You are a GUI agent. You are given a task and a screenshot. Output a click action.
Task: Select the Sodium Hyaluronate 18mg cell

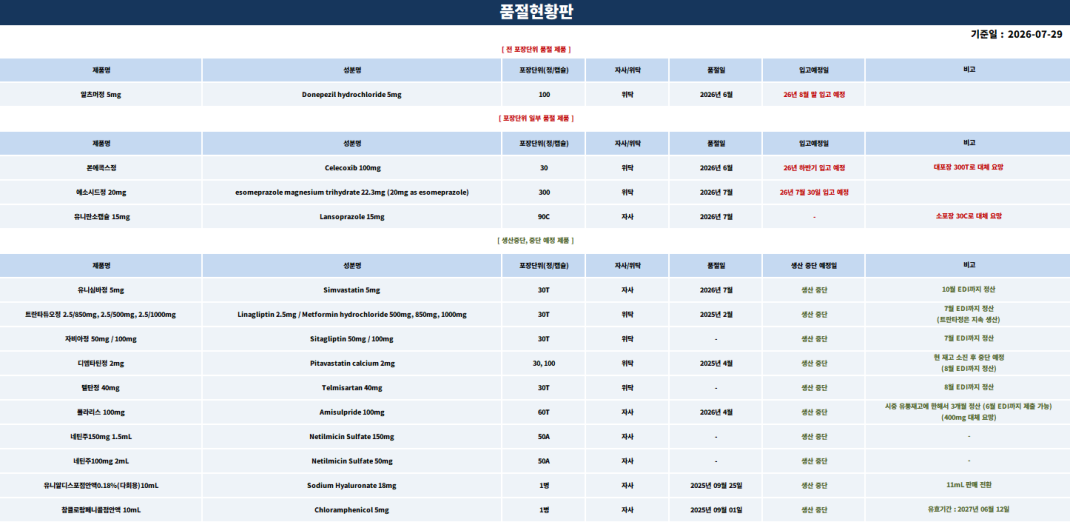coord(351,486)
